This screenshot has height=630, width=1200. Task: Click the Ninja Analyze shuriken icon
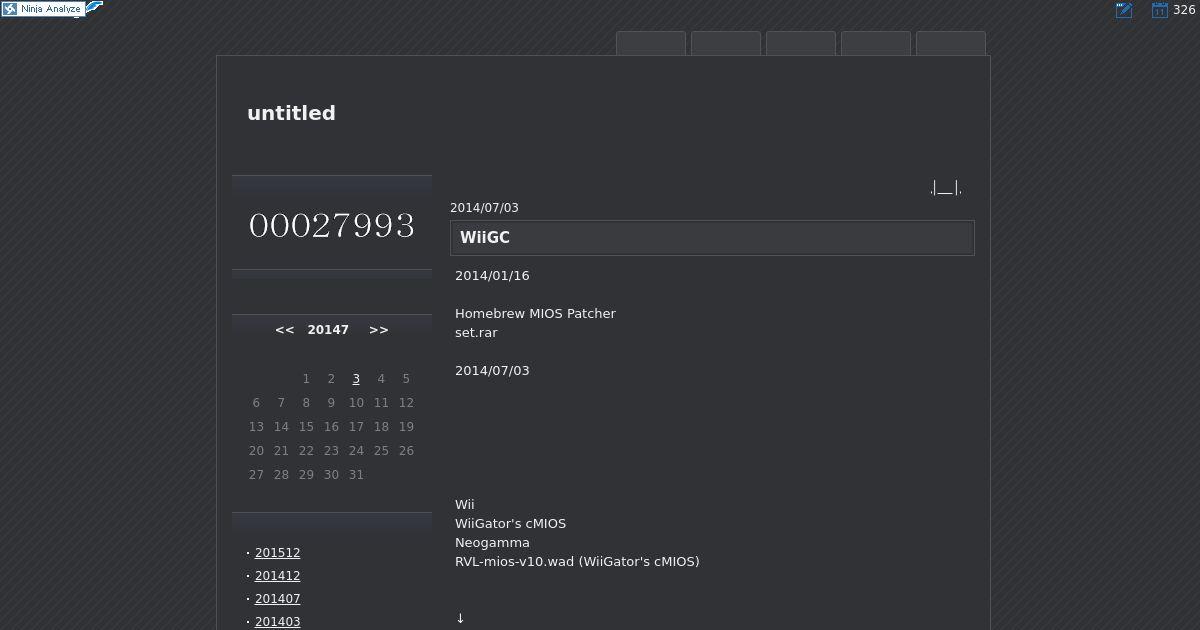click(x=10, y=9)
